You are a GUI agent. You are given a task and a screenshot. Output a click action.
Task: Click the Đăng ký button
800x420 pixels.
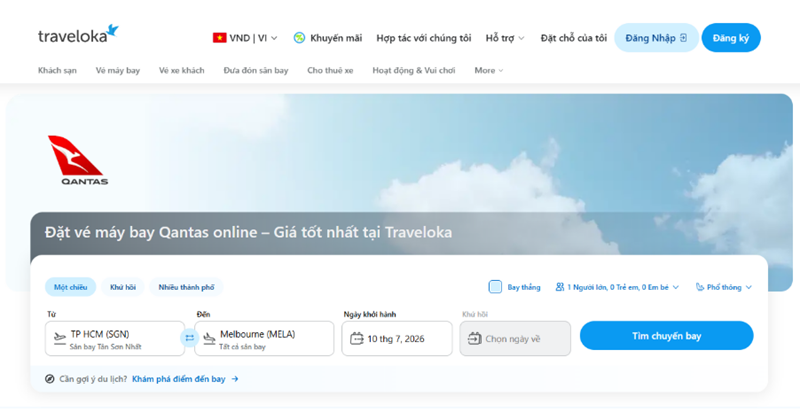tap(731, 38)
